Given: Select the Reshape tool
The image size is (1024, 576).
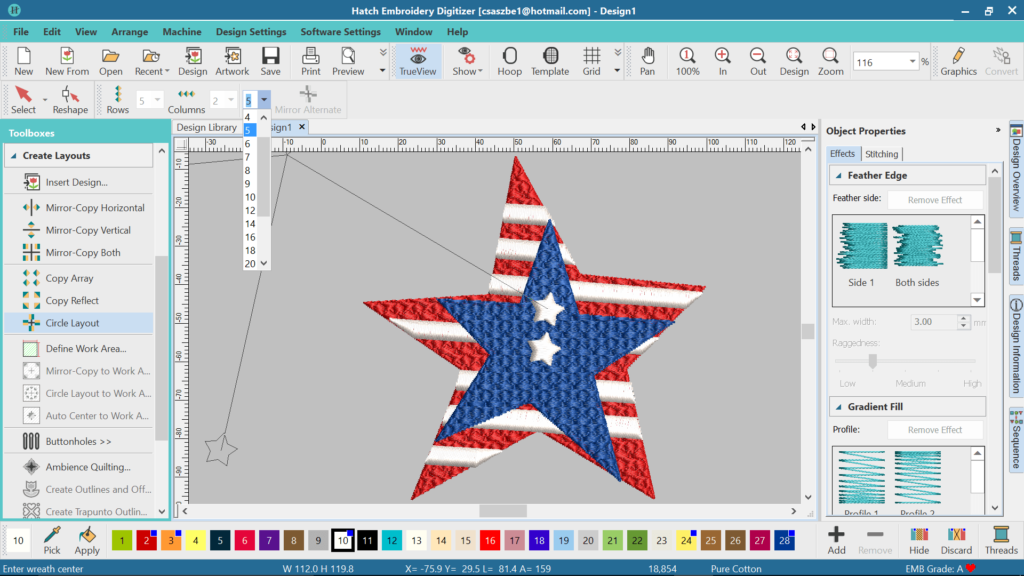Looking at the screenshot, I should [x=70, y=100].
